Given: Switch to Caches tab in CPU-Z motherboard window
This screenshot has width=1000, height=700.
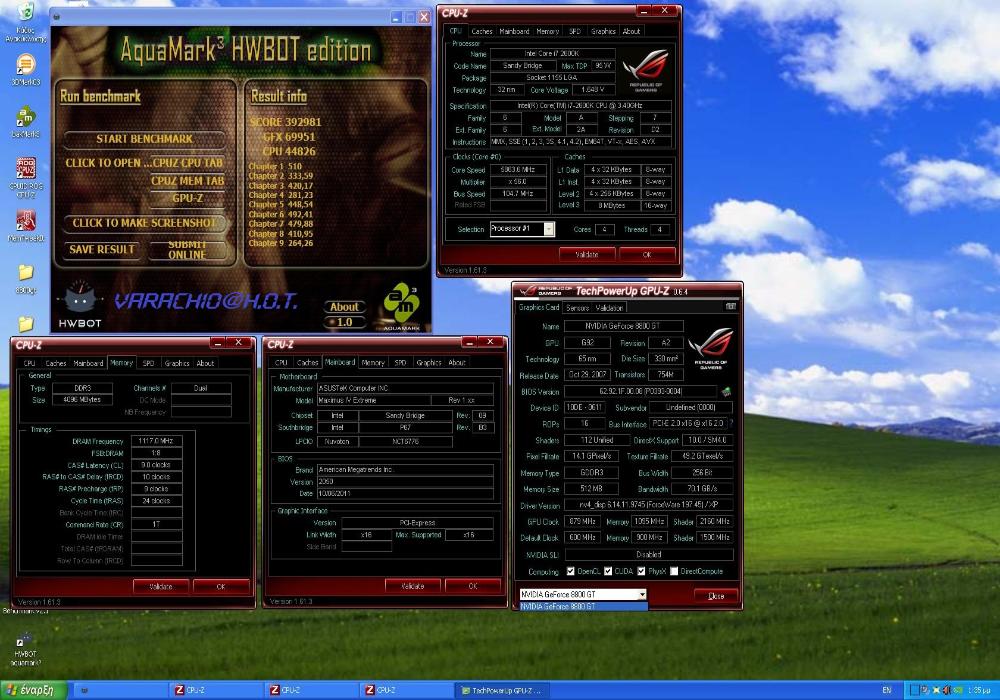Looking at the screenshot, I should click(307, 363).
